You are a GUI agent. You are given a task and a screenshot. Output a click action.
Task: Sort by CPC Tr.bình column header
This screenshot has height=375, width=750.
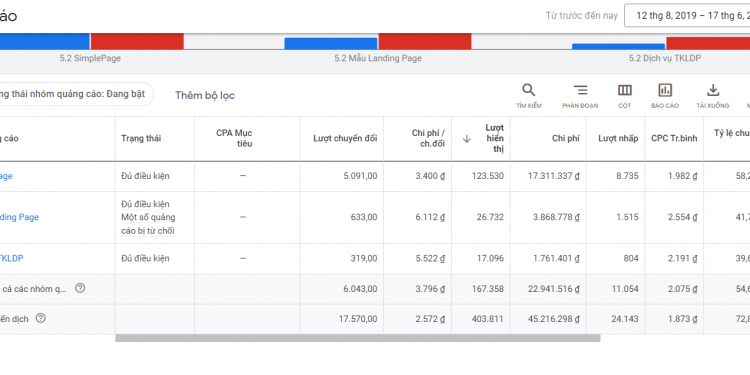click(x=674, y=139)
